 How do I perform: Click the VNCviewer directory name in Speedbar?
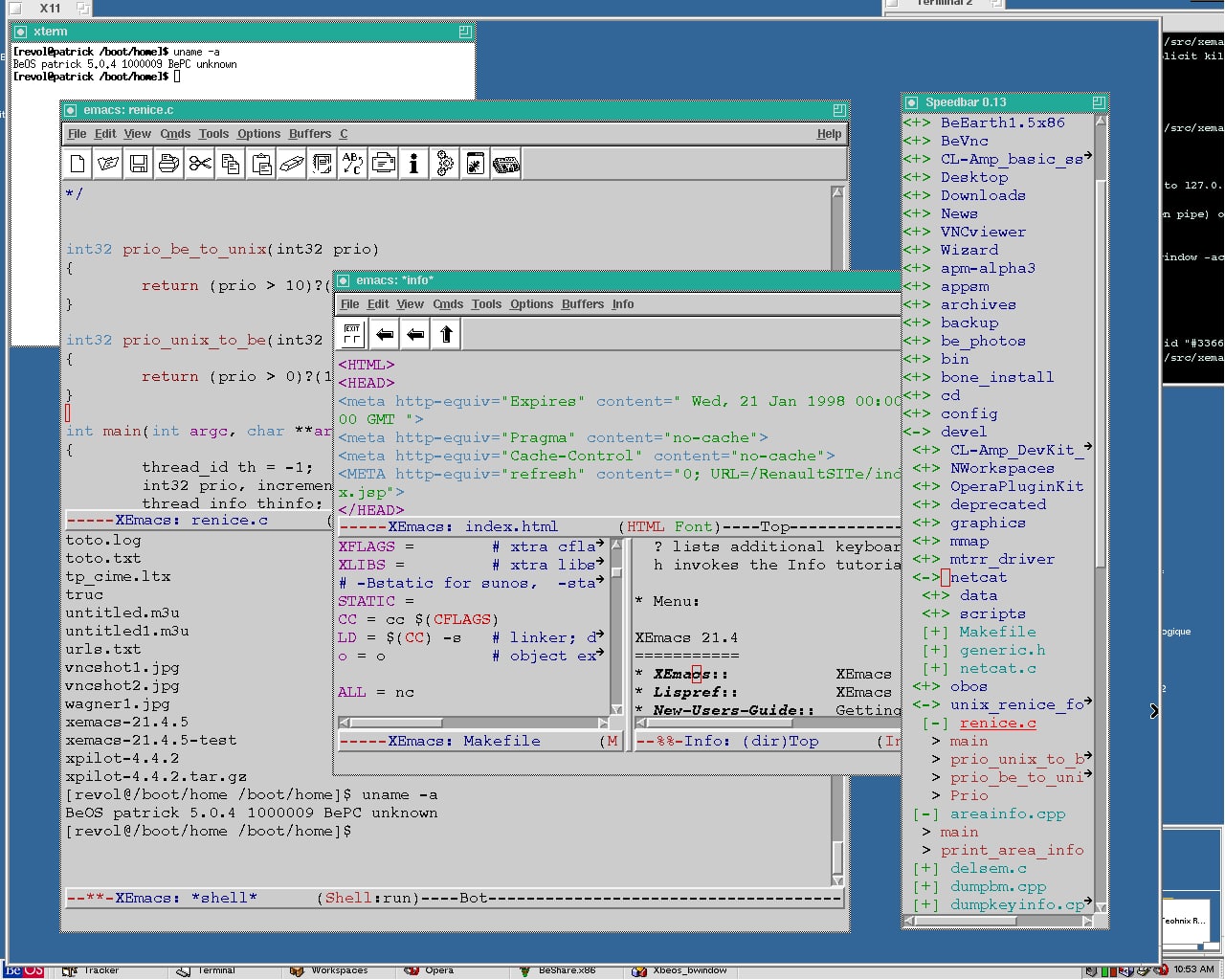(x=983, y=232)
